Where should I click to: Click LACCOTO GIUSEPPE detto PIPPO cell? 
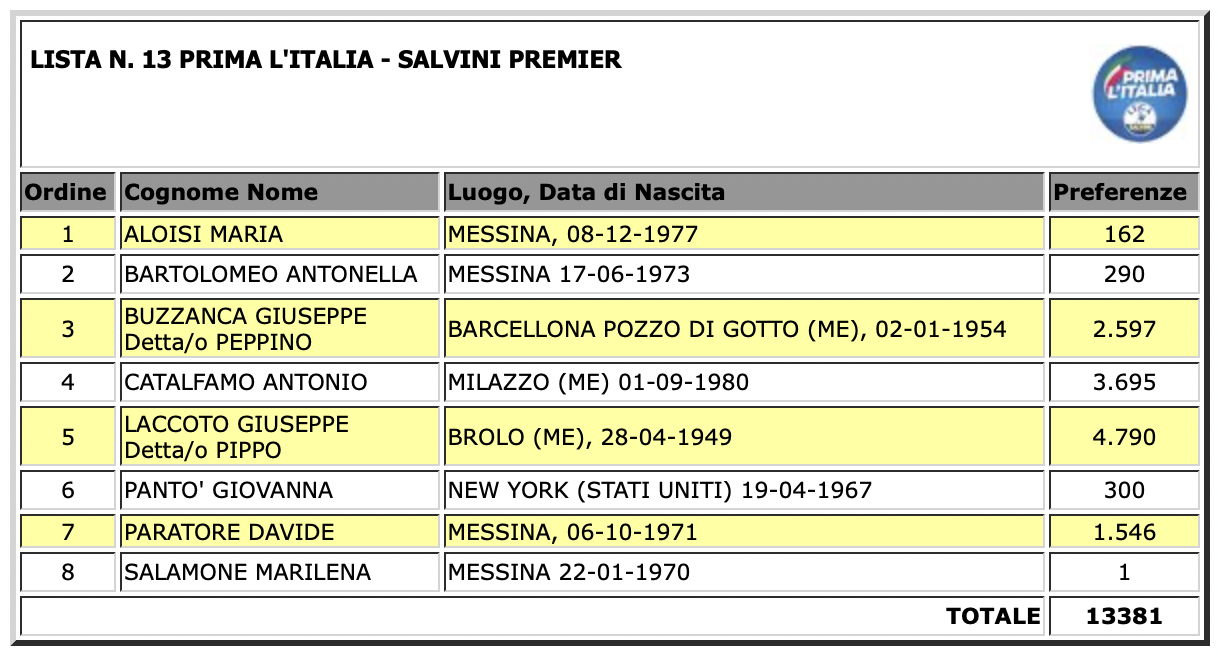coord(280,437)
